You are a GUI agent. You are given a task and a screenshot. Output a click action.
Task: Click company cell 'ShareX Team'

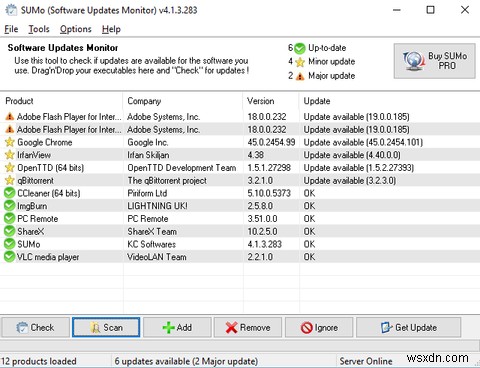(x=152, y=231)
